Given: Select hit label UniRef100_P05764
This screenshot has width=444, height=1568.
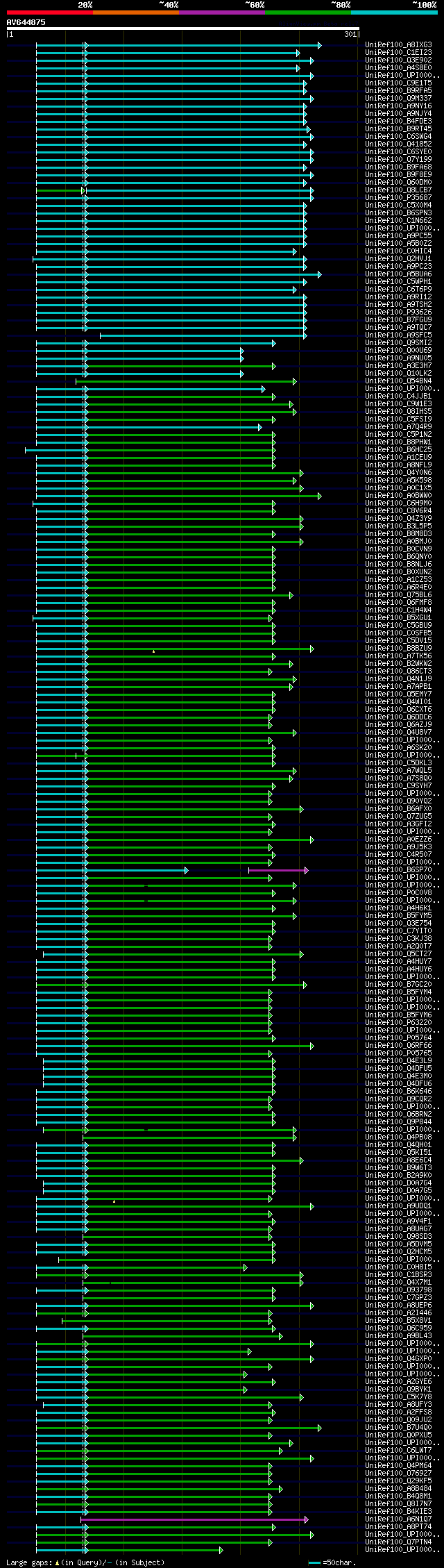Looking at the screenshot, I should [398, 1038].
